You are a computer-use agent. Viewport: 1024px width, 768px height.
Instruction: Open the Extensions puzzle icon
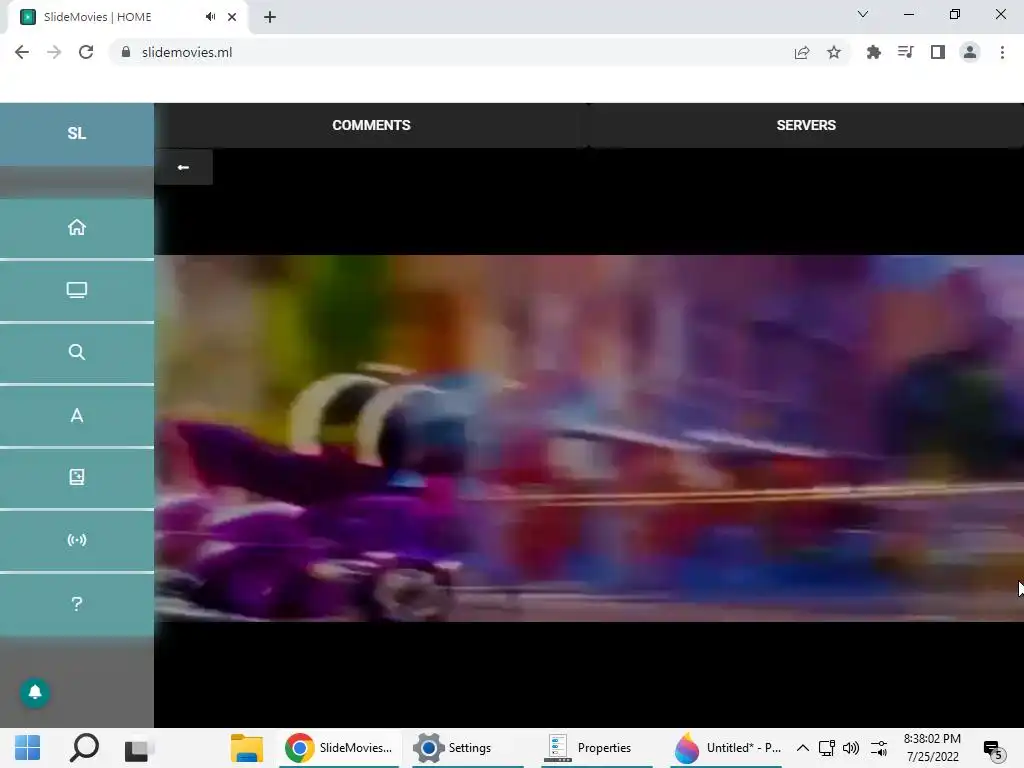[873, 52]
